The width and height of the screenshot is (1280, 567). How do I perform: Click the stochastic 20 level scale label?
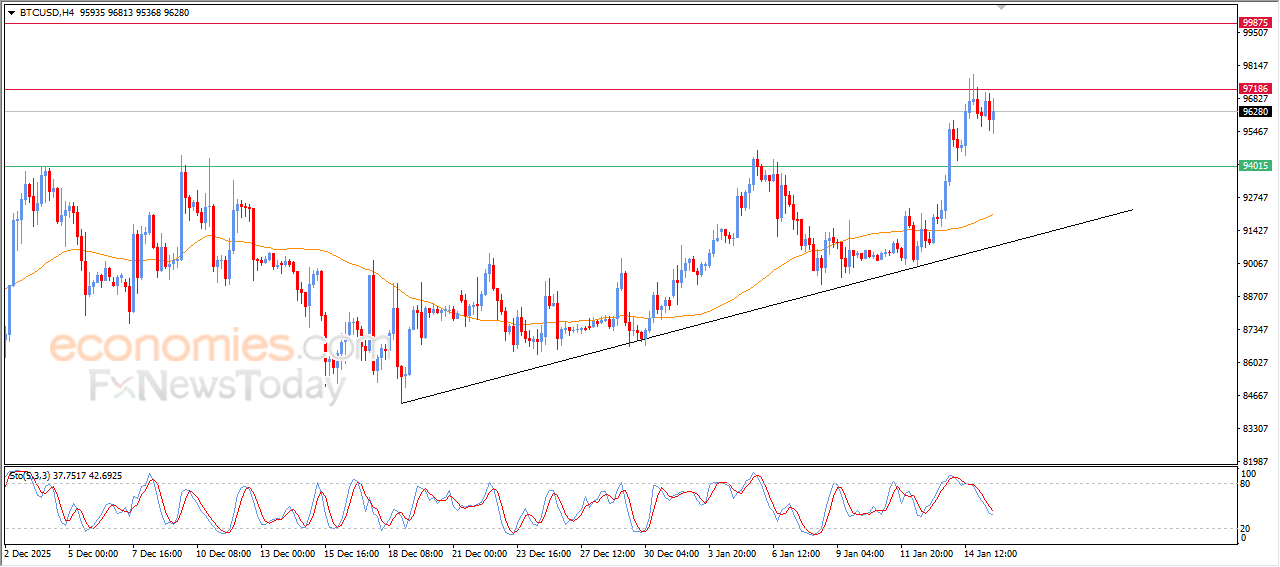(x=1246, y=528)
